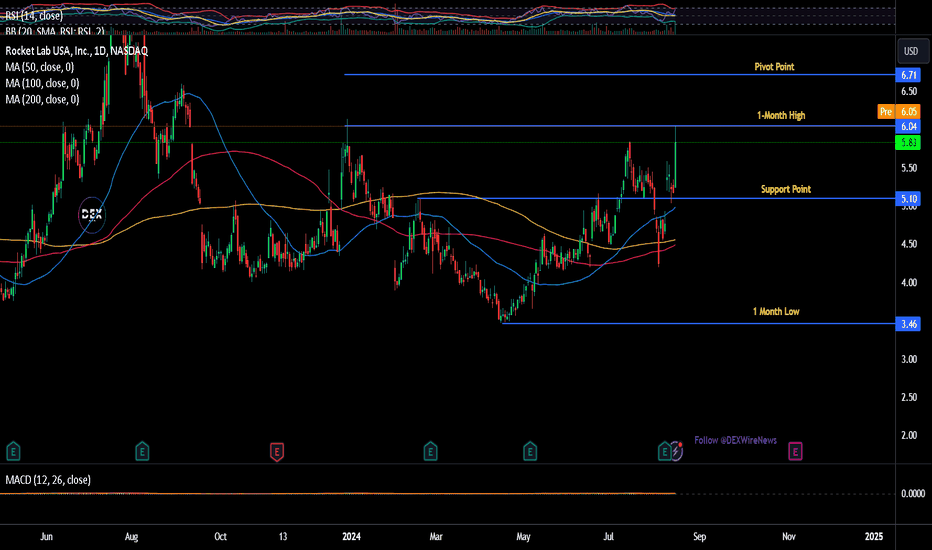This screenshot has width=932, height=550.
Task: Click the Oct label on time axis
Action: point(220,536)
